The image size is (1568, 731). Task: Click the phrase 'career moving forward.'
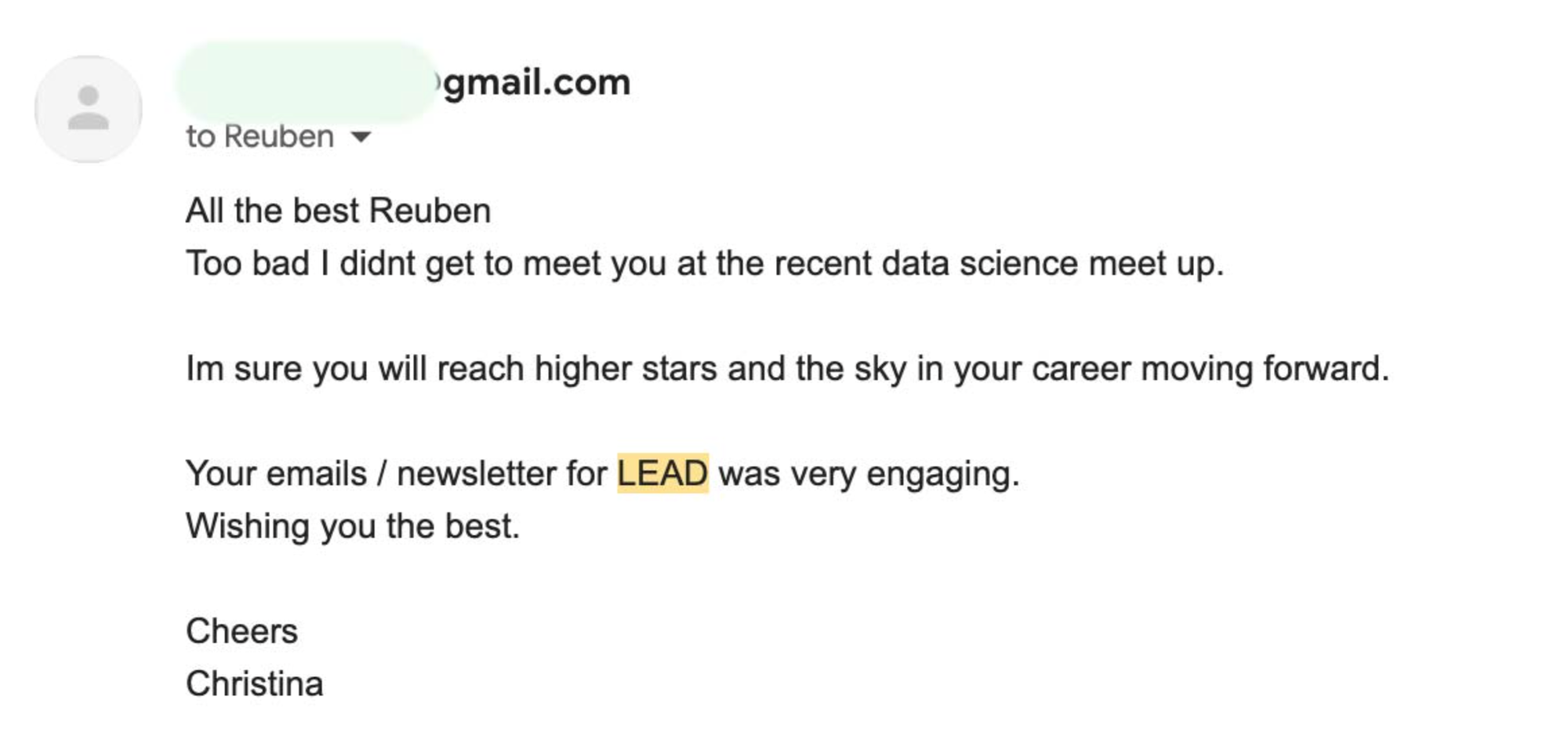(1210, 368)
